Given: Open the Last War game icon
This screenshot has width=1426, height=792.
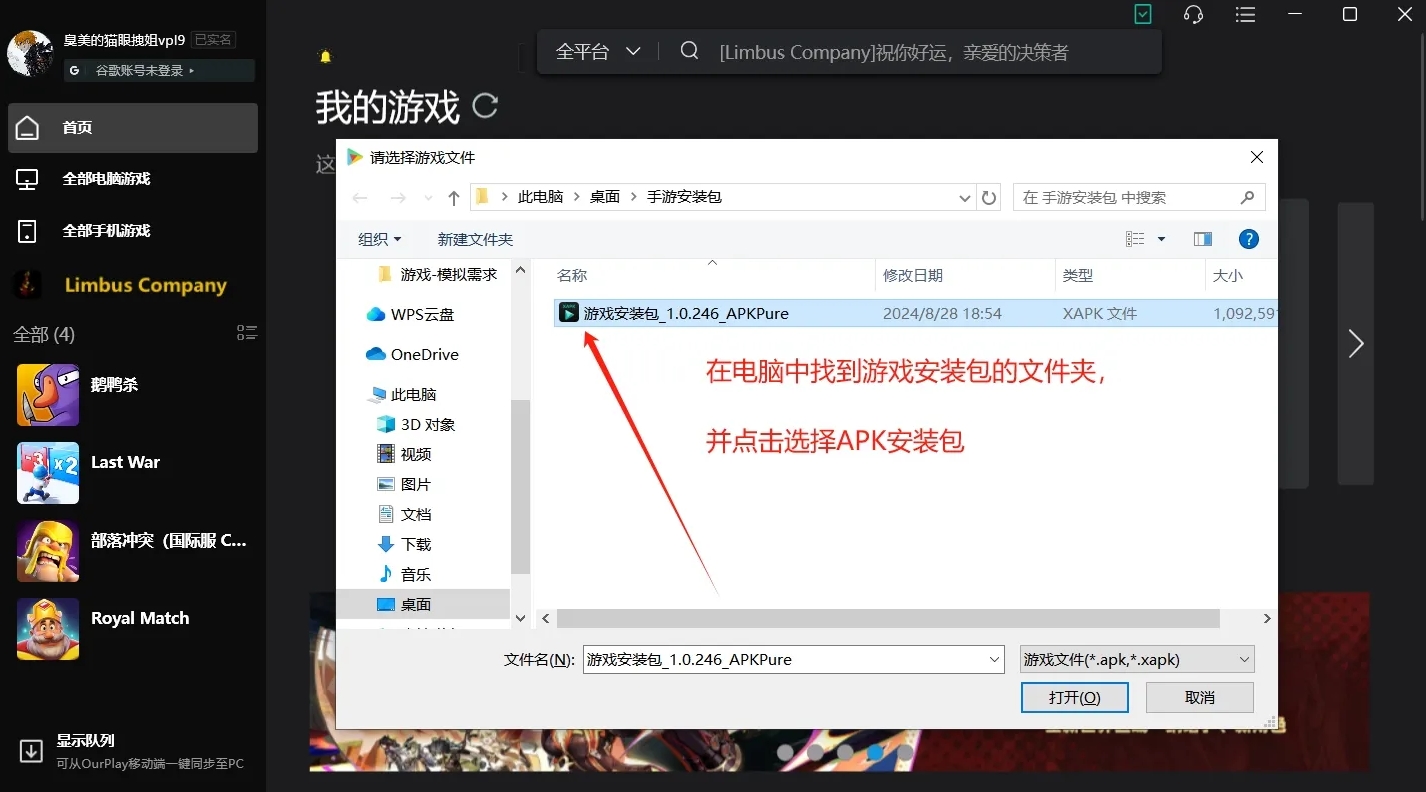Looking at the screenshot, I should click(x=48, y=473).
